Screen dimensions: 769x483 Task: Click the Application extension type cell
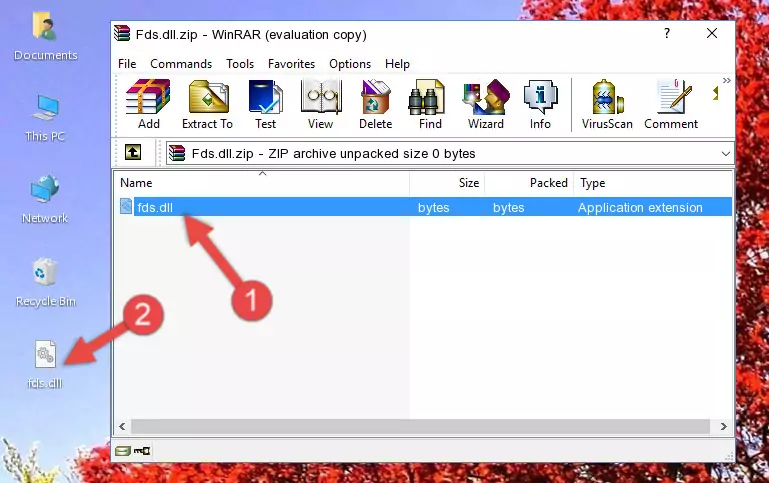[640, 207]
